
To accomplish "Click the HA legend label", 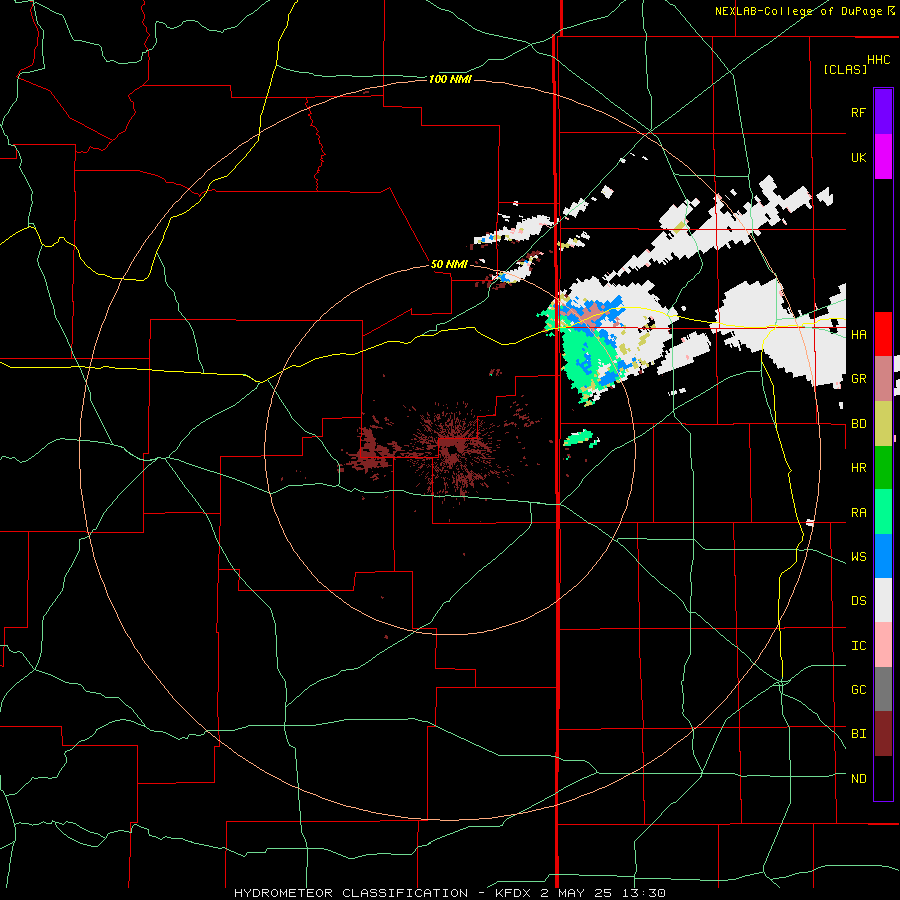I will pyautogui.click(x=858, y=334).
